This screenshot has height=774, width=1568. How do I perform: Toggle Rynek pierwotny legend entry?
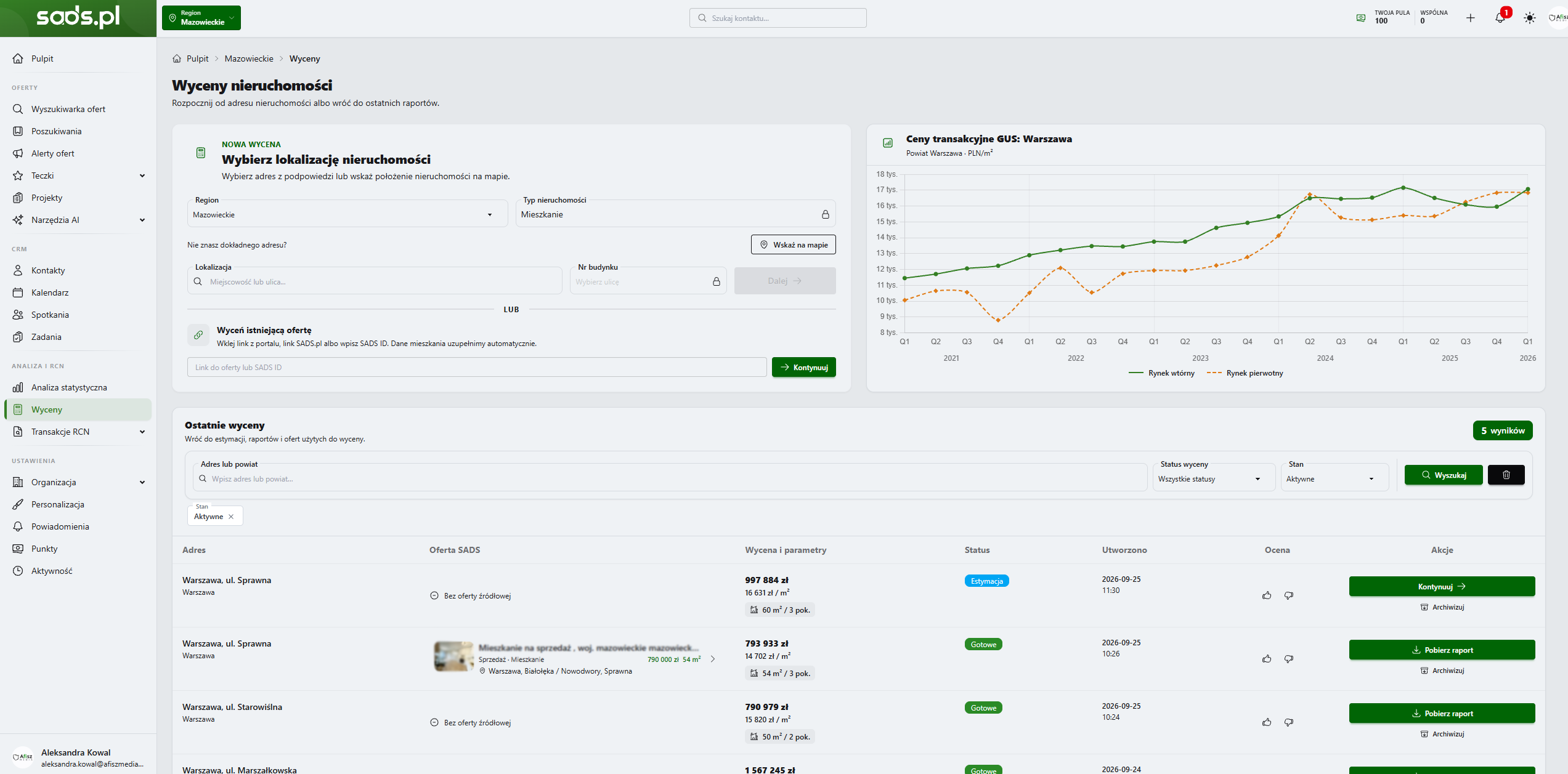[x=1245, y=373]
